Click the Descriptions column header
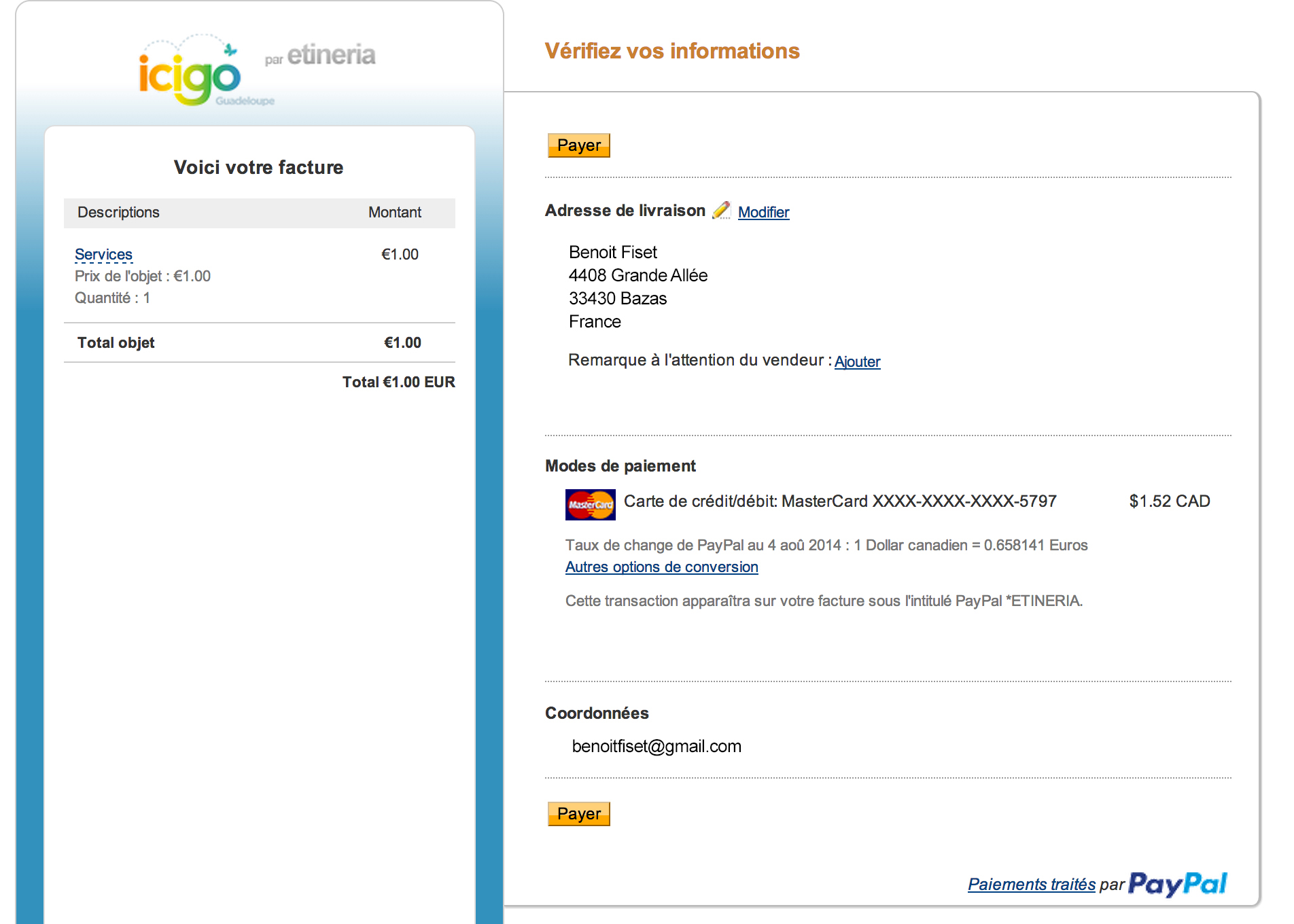1294x924 pixels. pyautogui.click(x=119, y=212)
